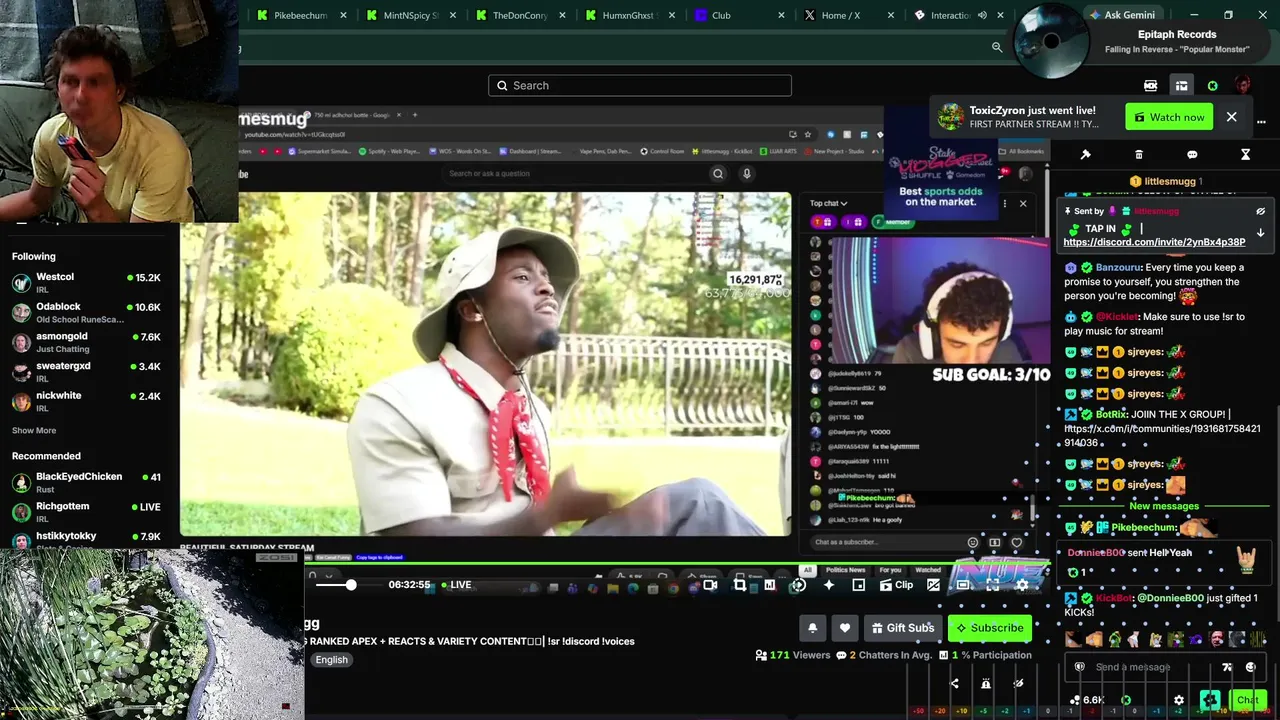1280x720 pixels.
Task: Toggle theater mode on the player
Action: [x=962, y=585]
